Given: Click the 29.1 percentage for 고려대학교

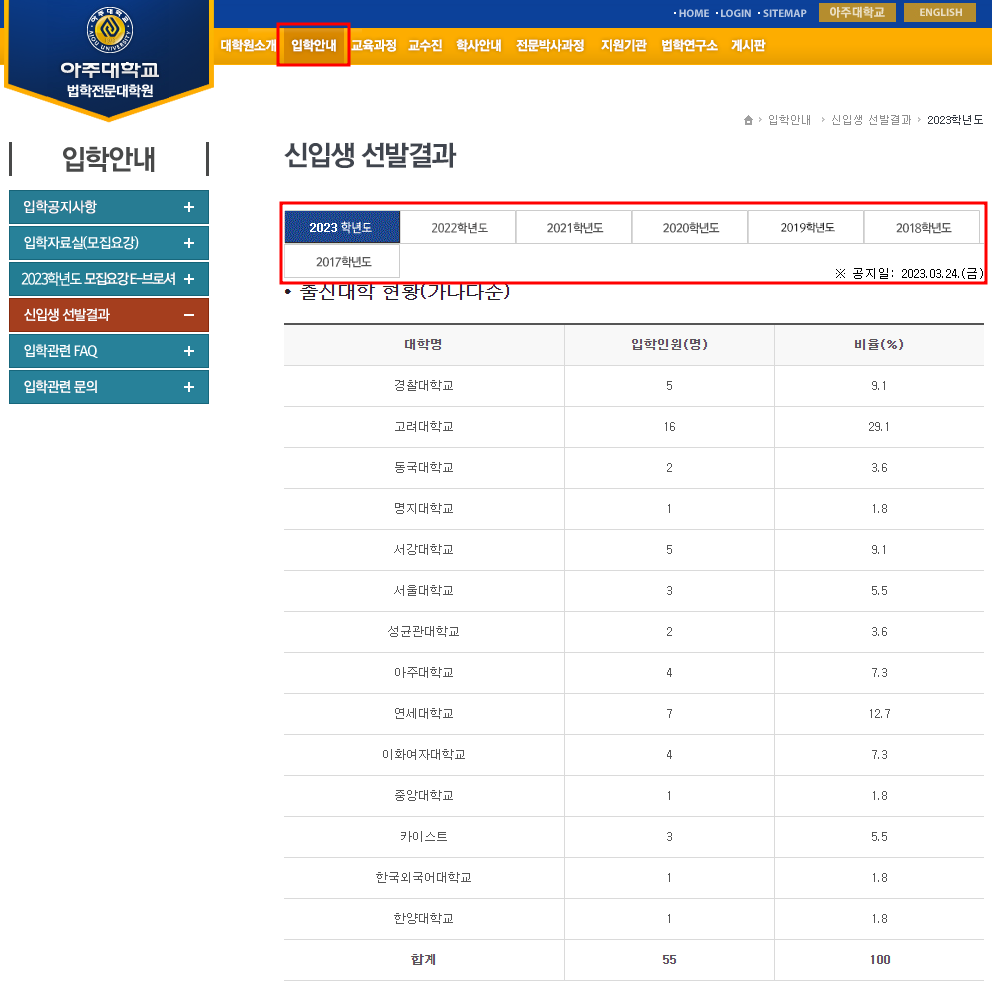Looking at the screenshot, I should pyautogui.click(x=879, y=427).
